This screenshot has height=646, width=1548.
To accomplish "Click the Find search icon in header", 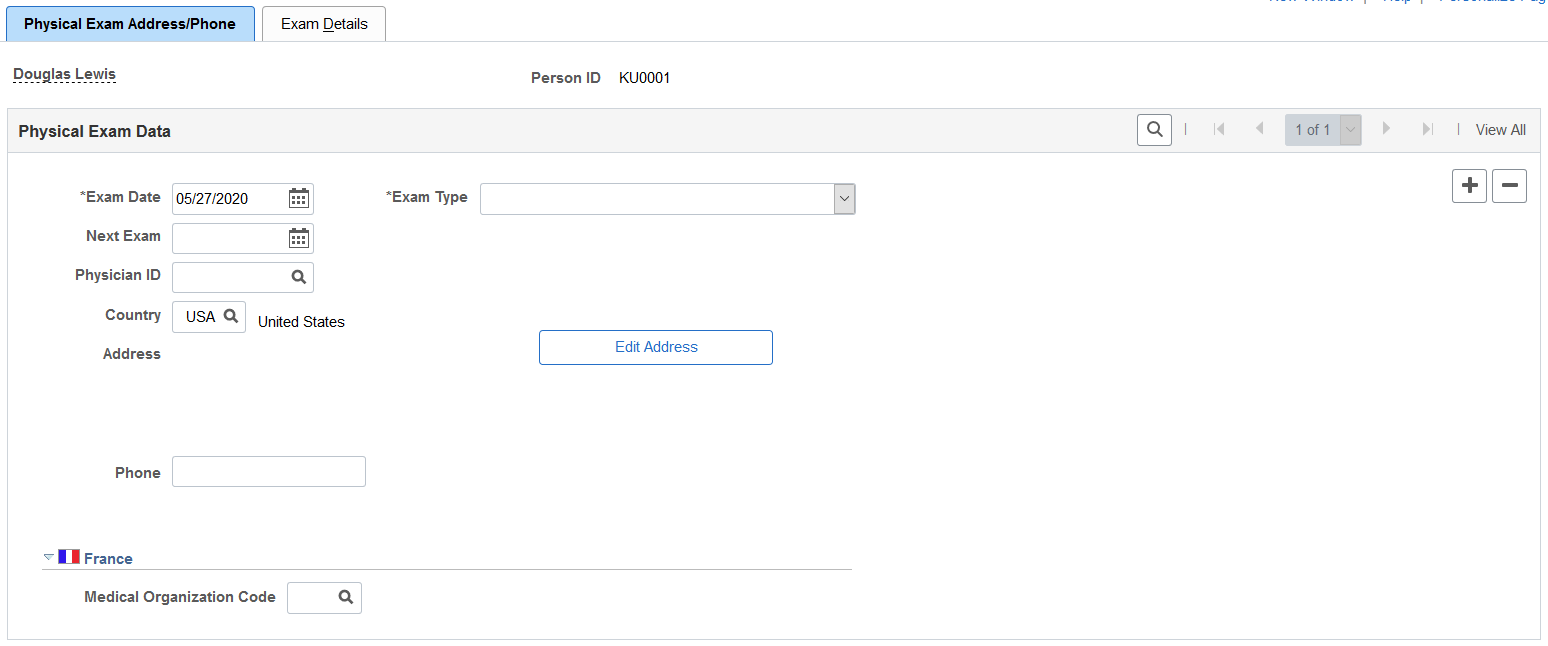I will (x=1154, y=129).
